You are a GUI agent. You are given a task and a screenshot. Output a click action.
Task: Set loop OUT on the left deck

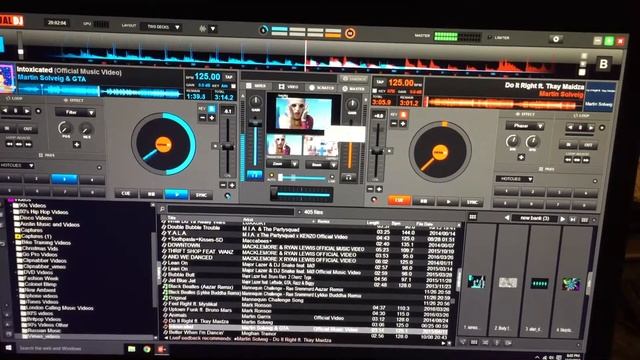point(28,129)
